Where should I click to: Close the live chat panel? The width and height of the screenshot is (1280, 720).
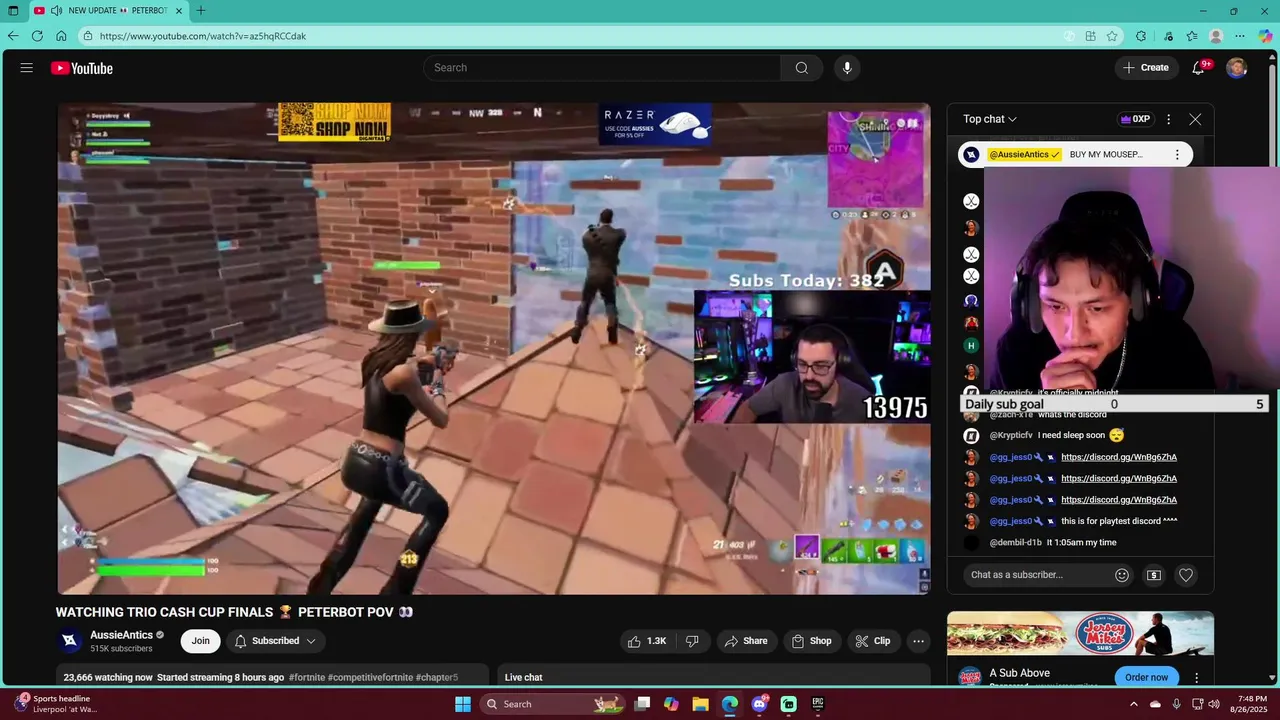click(1195, 119)
